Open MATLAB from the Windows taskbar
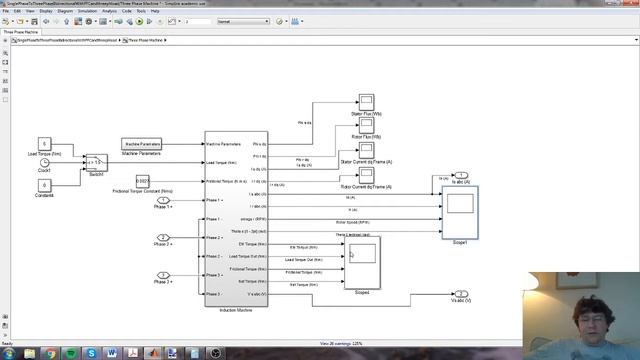The height and width of the screenshot is (360, 640). tap(153, 353)
